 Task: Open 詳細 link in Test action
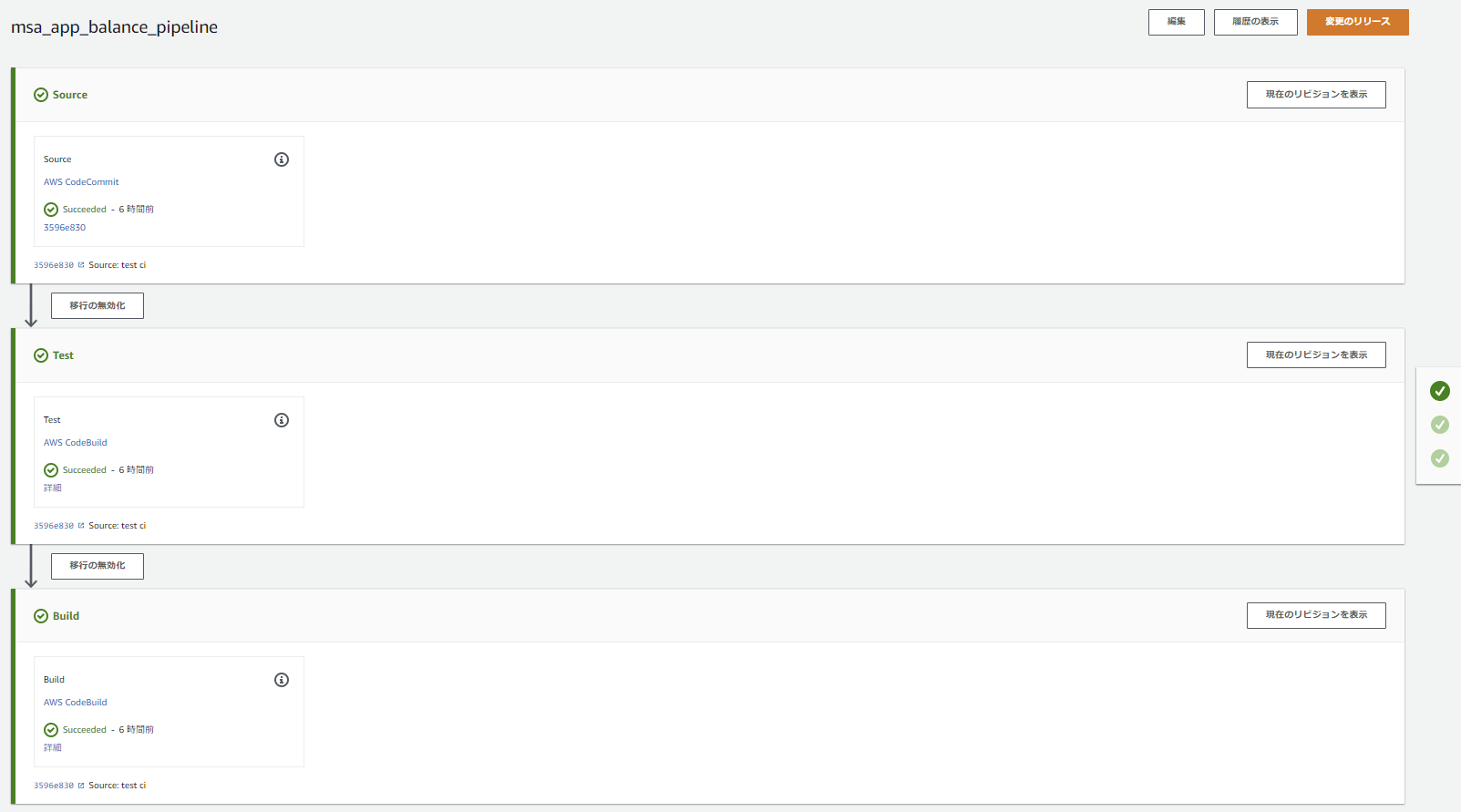(53, 488)
